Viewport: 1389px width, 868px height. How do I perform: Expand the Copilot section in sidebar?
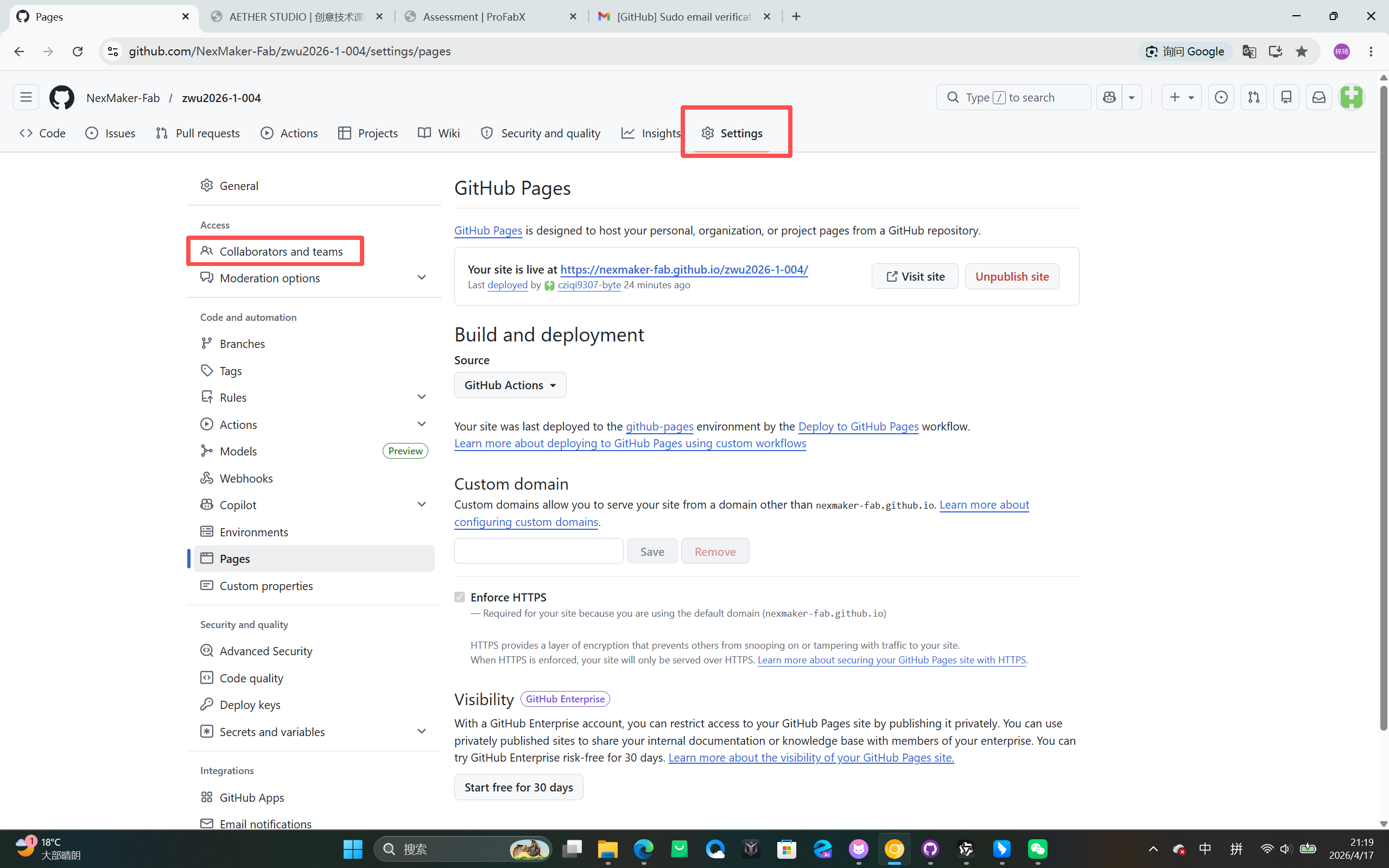click(314, 505)
